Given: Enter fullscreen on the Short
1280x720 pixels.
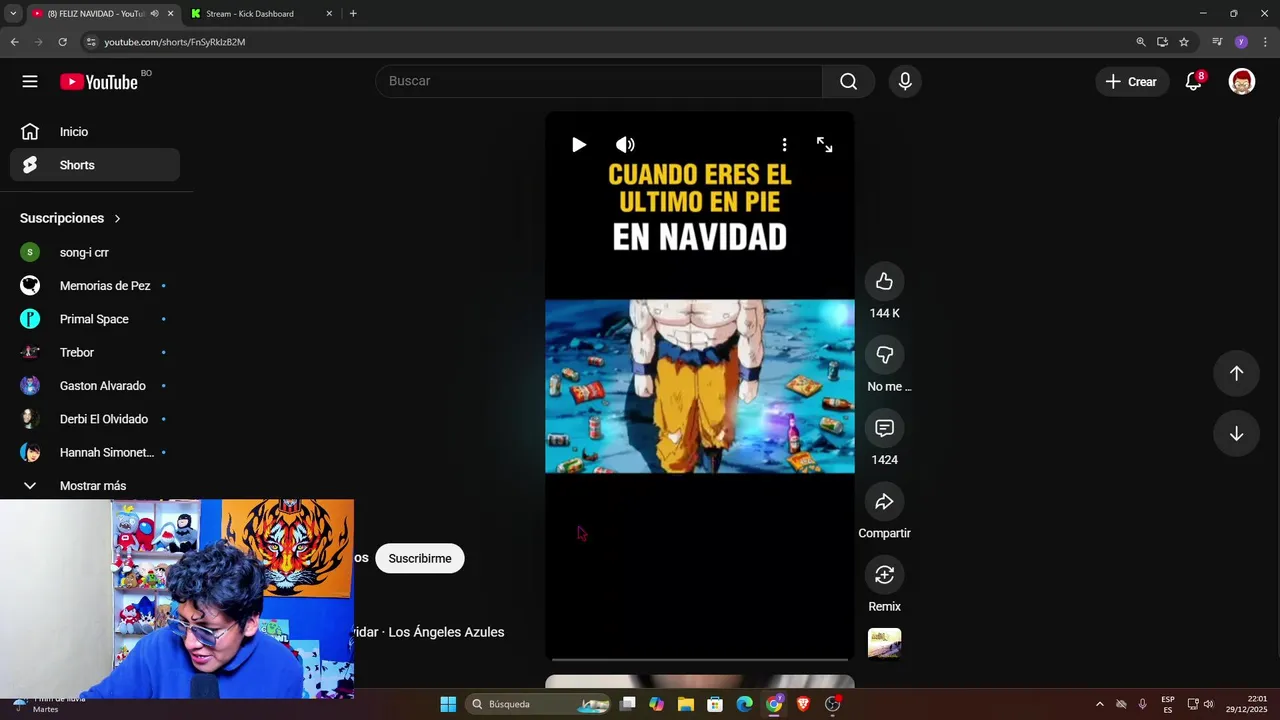Looking at the screenshot, I should coord(824,145).
